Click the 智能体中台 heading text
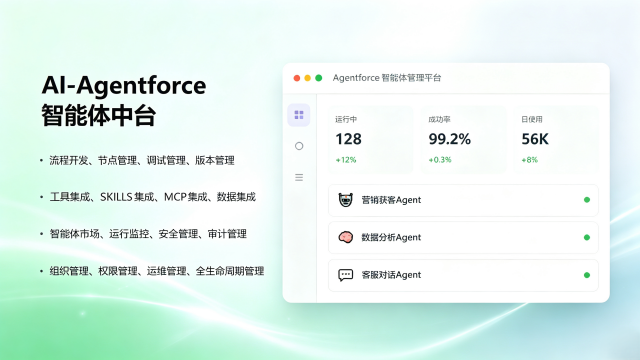640x360 pixels. tap(98, 116)
